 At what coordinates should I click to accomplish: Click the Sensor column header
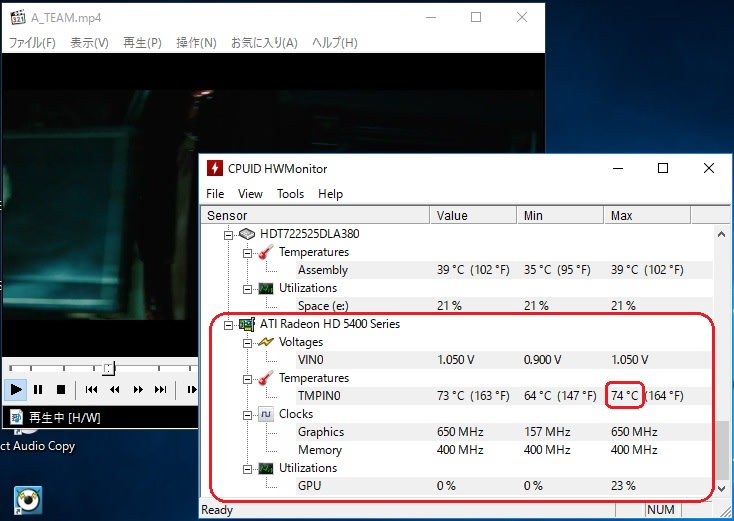point(316,215)
